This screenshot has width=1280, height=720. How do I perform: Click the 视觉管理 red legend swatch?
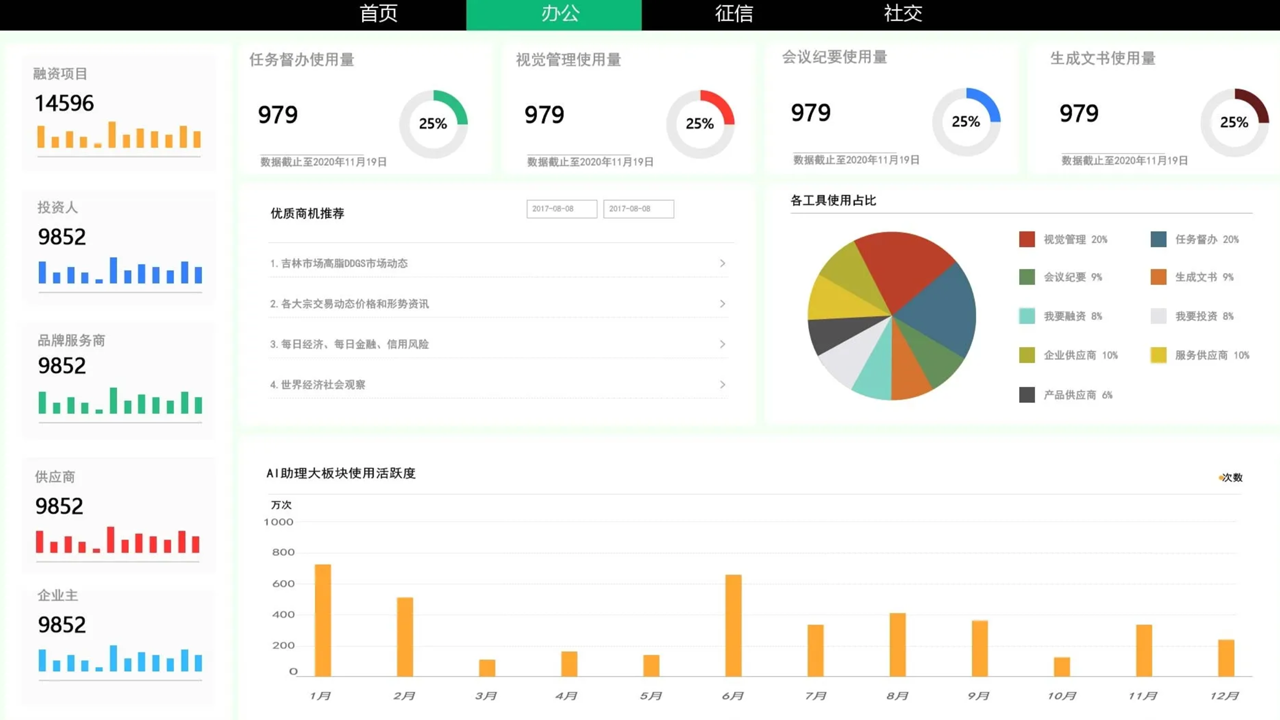pos(1027,239)
